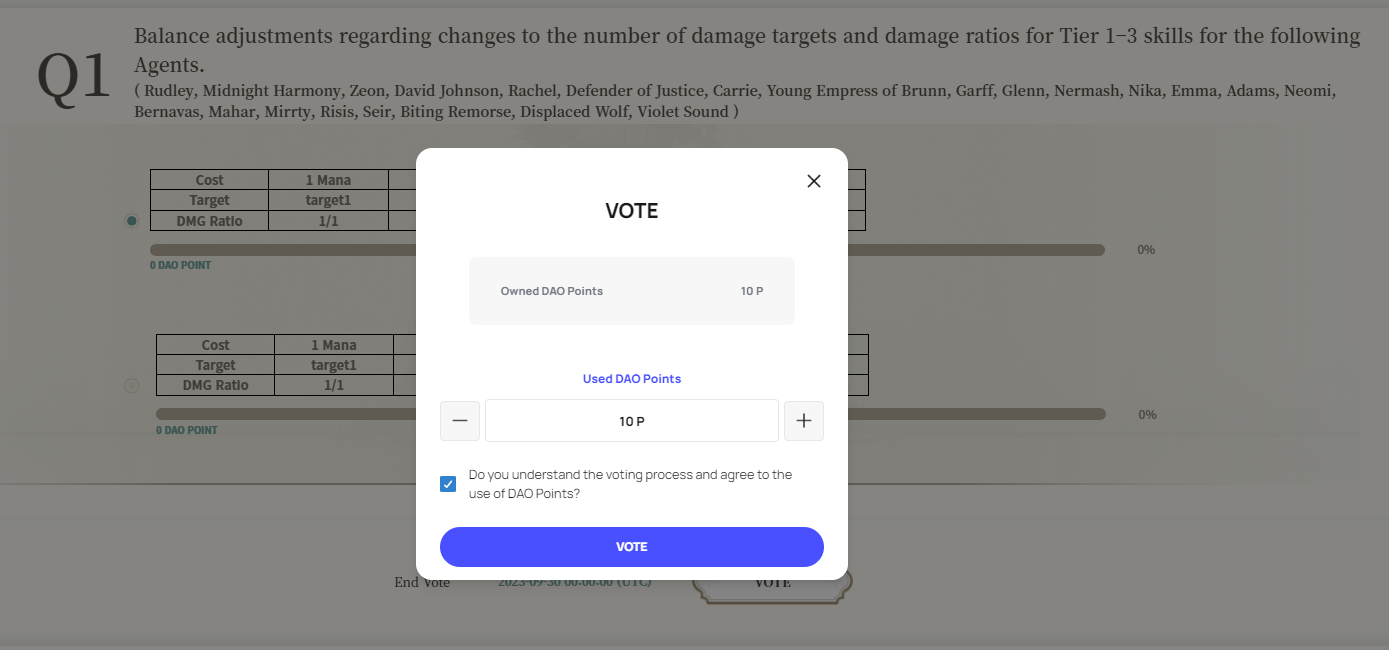Increase used DAO points with plus button
1389x650 pixels.
(x=804, y=421)
